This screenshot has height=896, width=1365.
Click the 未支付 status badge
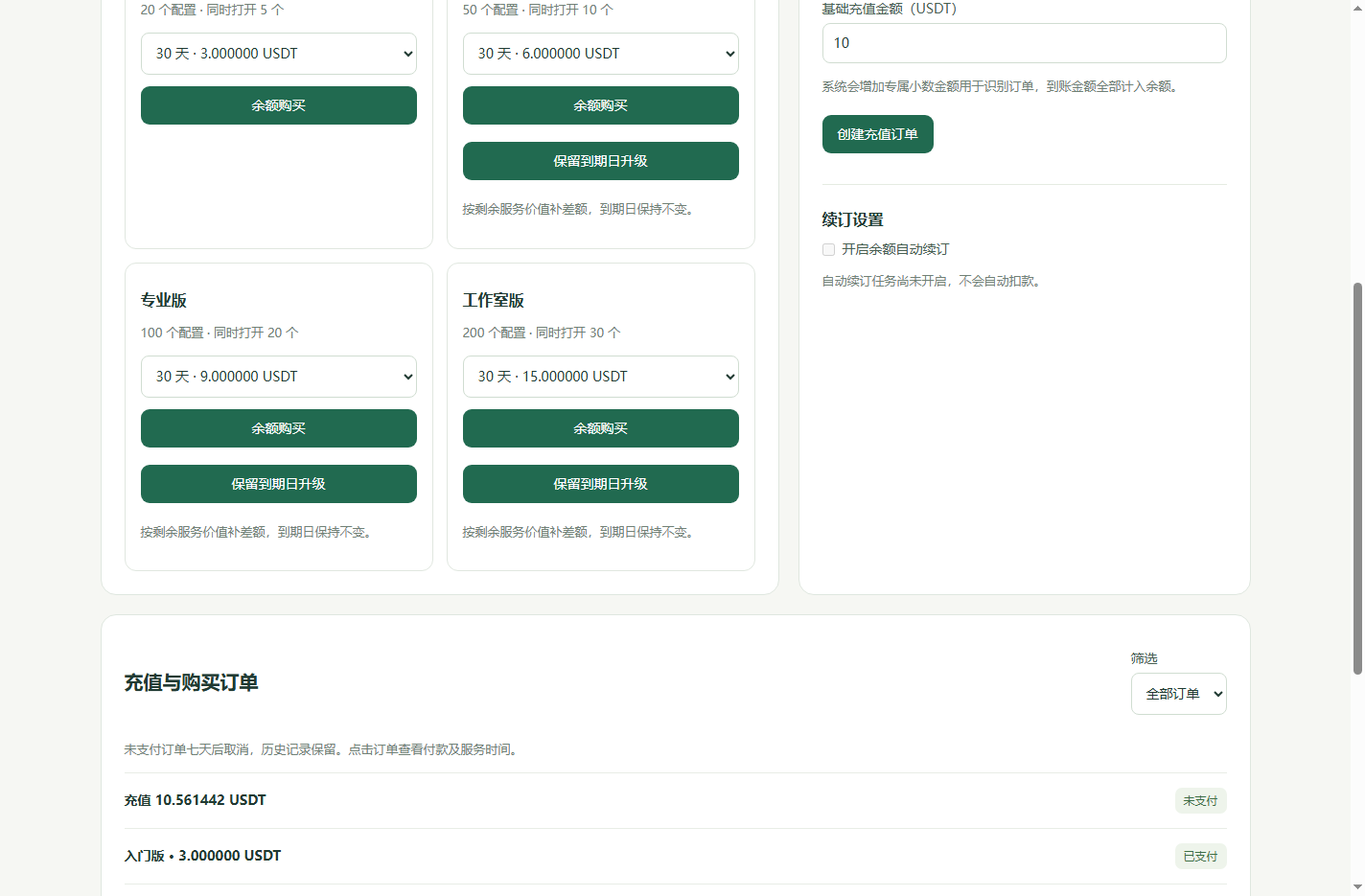click(1201, 801)
